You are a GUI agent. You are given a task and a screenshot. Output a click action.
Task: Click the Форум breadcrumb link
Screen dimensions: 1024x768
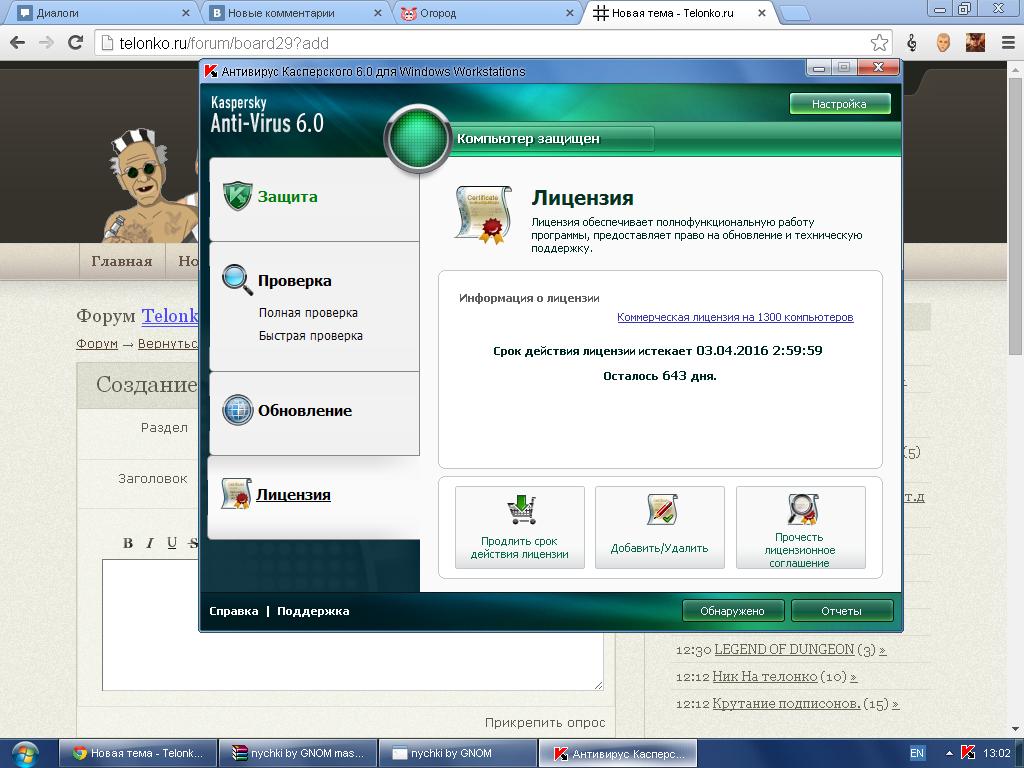pos(97,344)
